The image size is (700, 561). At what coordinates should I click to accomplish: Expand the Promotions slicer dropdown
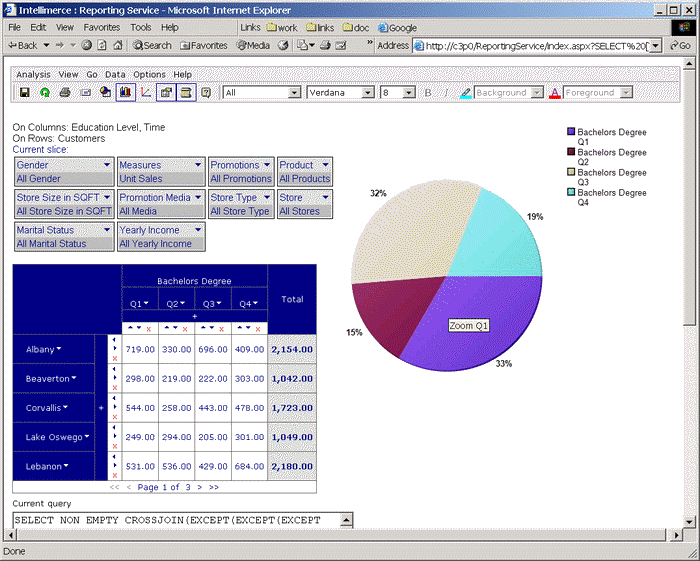tap(267, 165)
